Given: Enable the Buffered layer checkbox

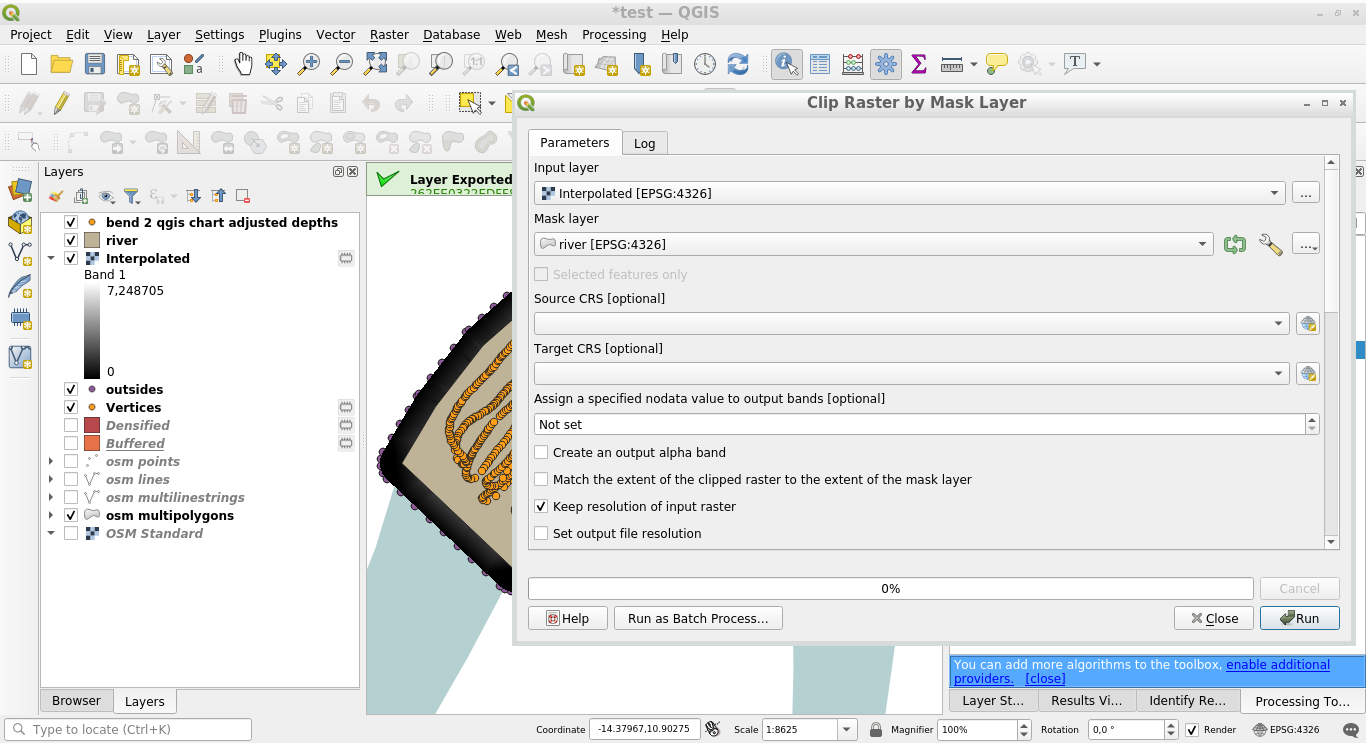Looking at the screenshot, I should [x=71, y=443].
